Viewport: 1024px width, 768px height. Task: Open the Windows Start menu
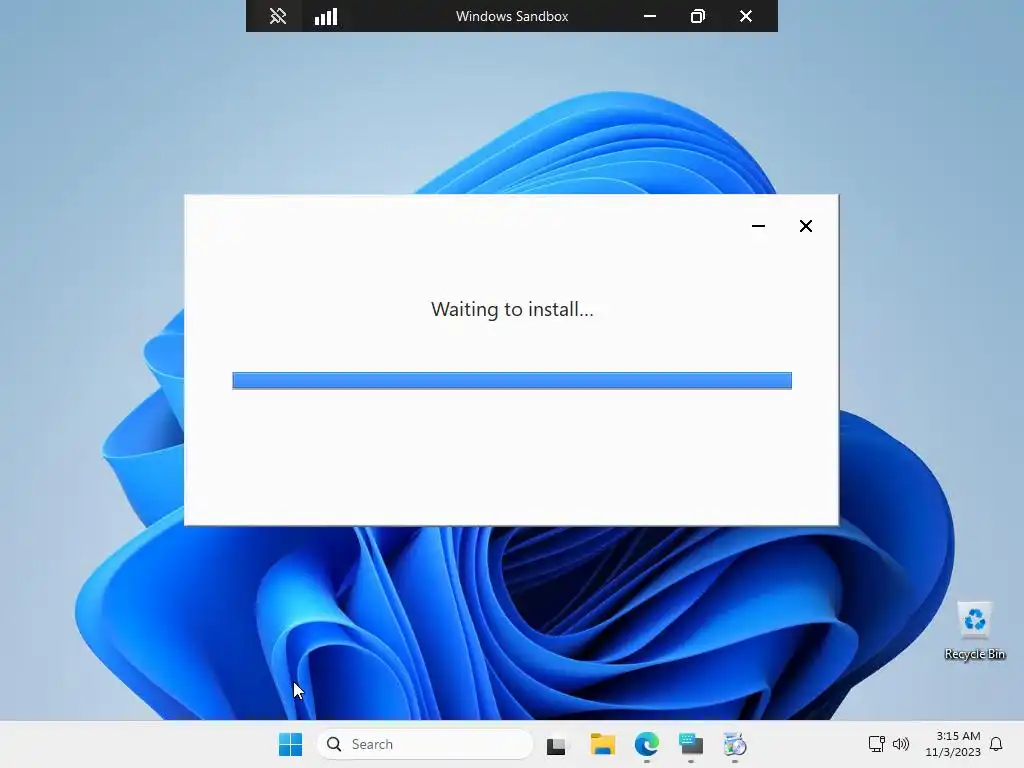(291, 744)
